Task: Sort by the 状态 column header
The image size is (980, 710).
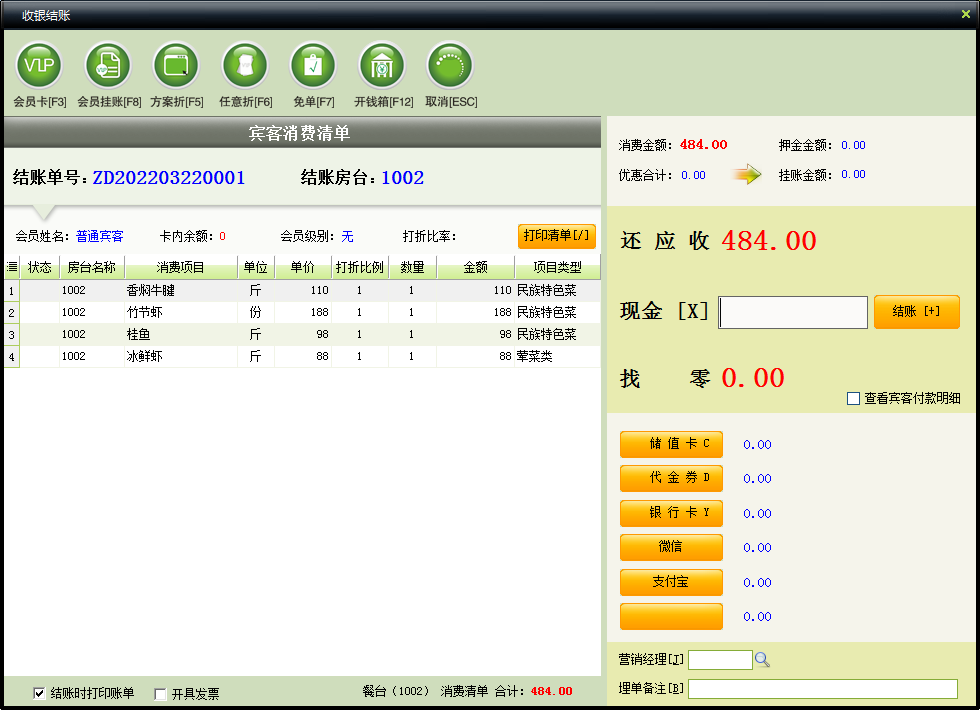Action: 39,268
